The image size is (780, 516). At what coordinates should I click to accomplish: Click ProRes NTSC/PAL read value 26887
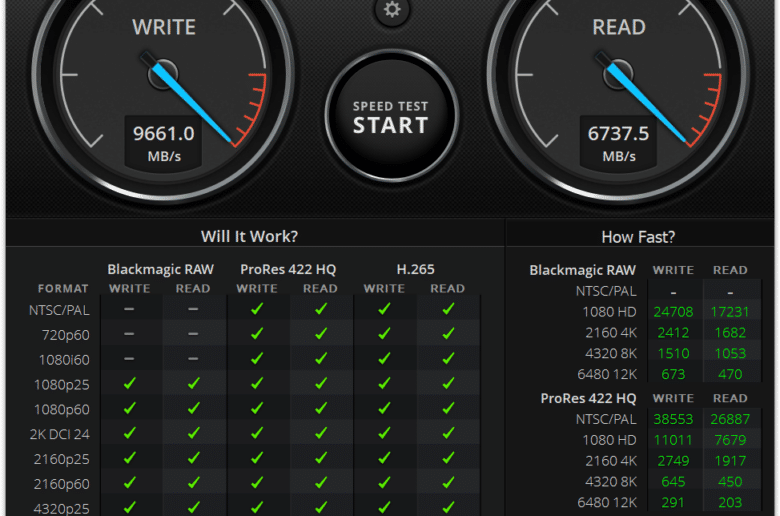[x=730, y=419]
